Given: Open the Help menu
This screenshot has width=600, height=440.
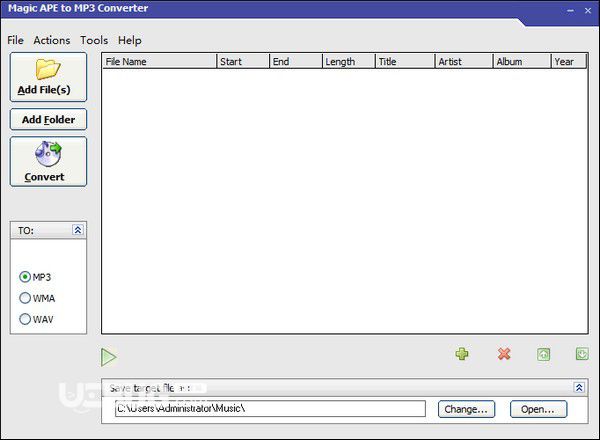Looking at the screenshot, I should pos(129,40).
